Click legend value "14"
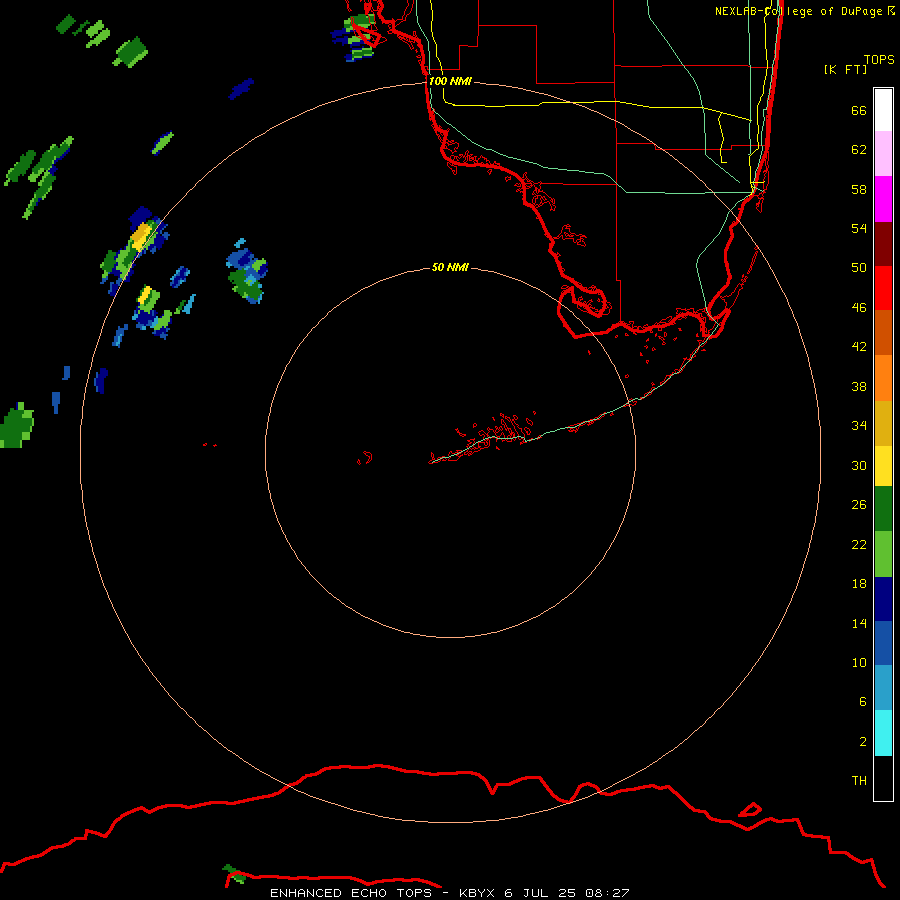This screenshot has height=900, width=900. click(x=859, y=623)
